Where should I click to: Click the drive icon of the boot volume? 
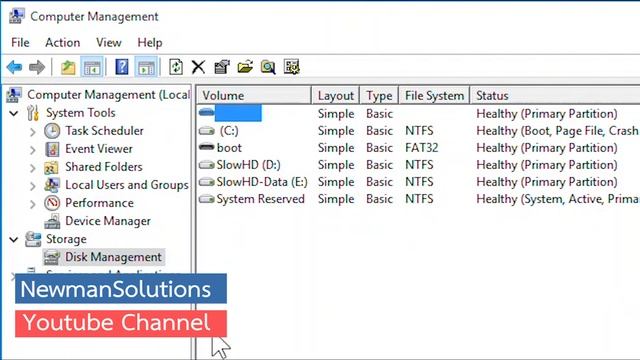207,147
